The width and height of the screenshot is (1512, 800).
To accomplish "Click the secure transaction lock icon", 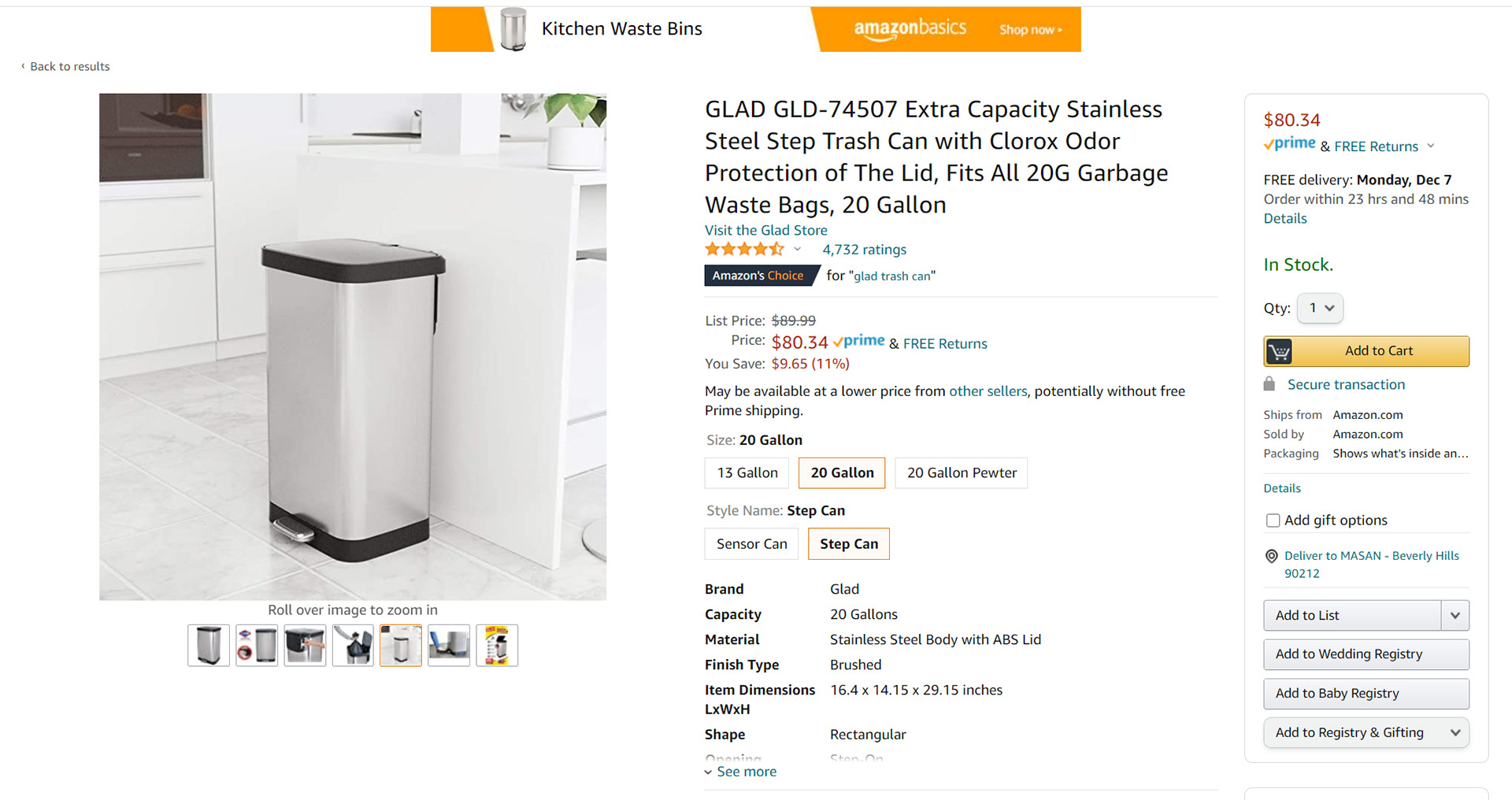I will click(1269, 384).
